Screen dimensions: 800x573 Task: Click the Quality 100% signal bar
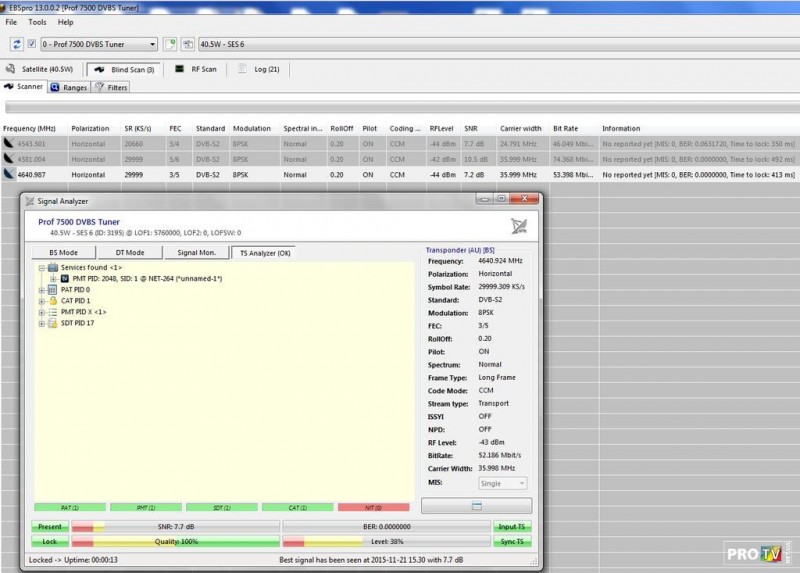175,541
